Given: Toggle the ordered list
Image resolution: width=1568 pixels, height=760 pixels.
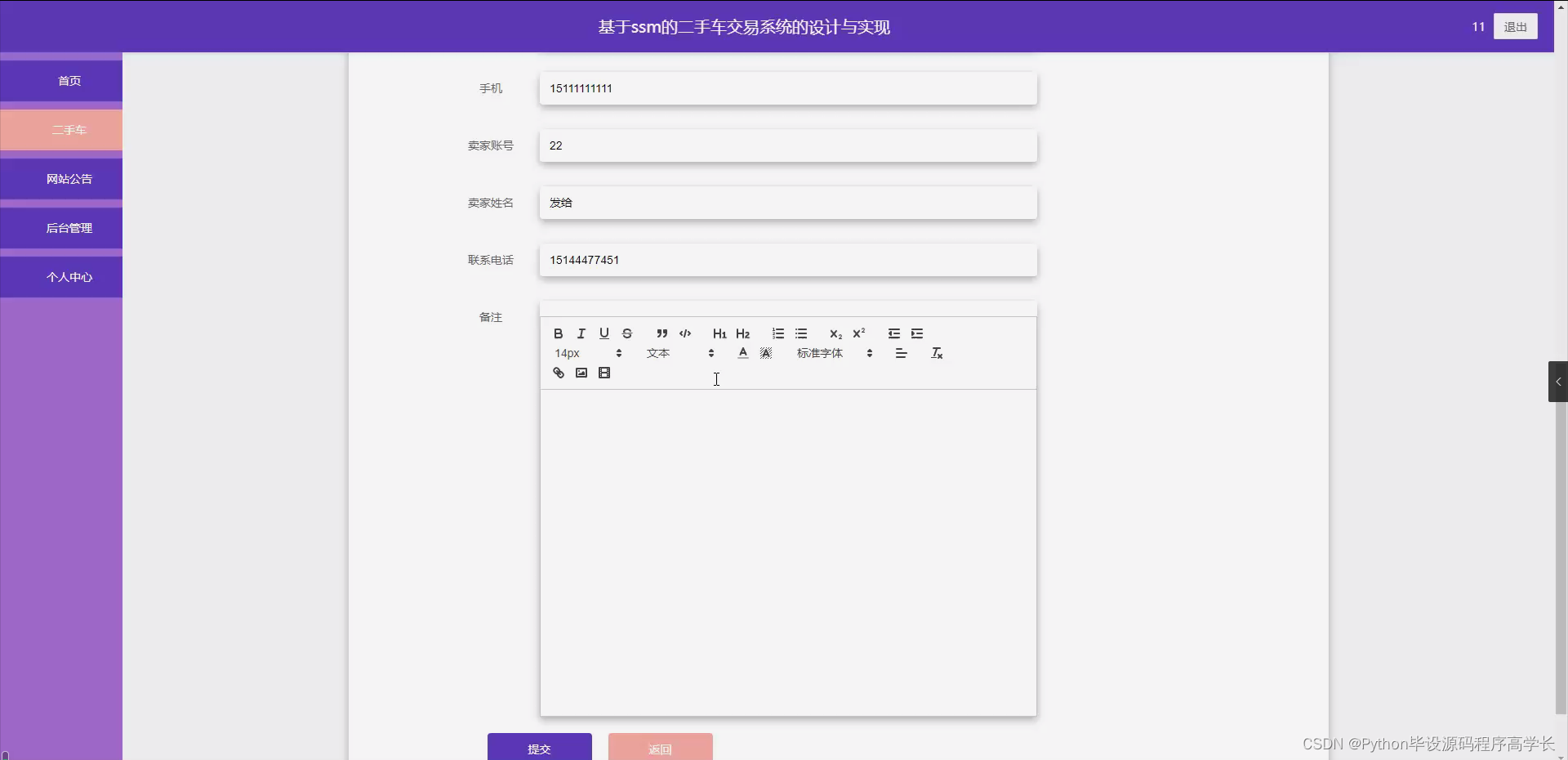Looking at the screenshot, I should coord(777,333).
